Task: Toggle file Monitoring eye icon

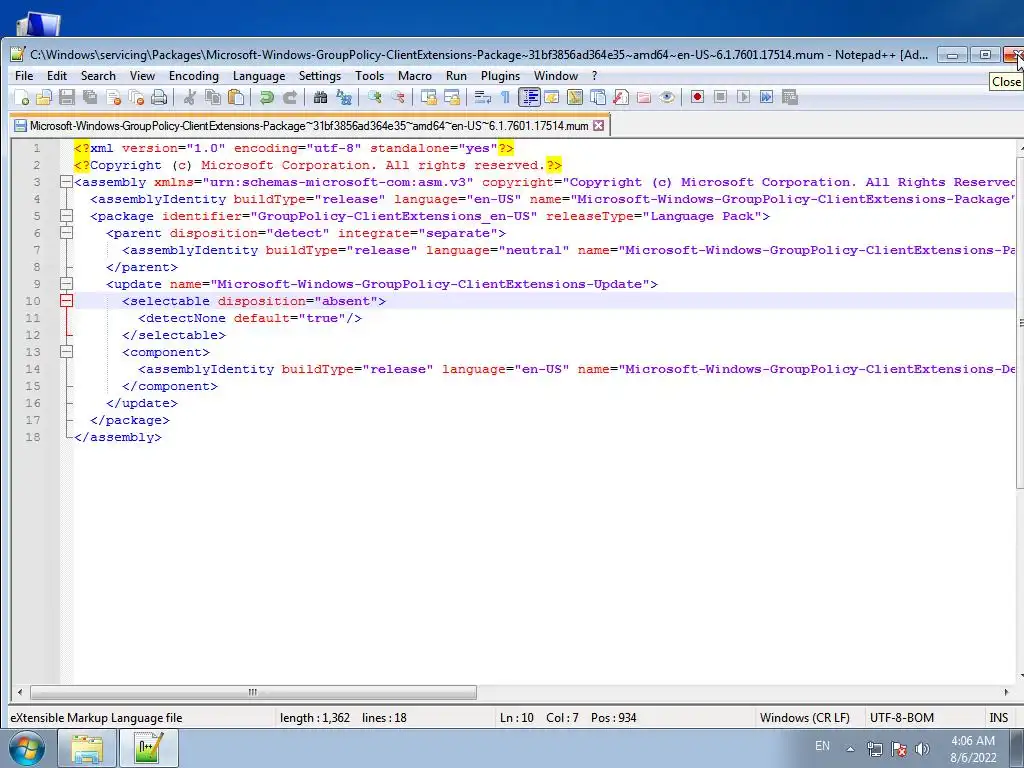Action: (x=667, y=98)
